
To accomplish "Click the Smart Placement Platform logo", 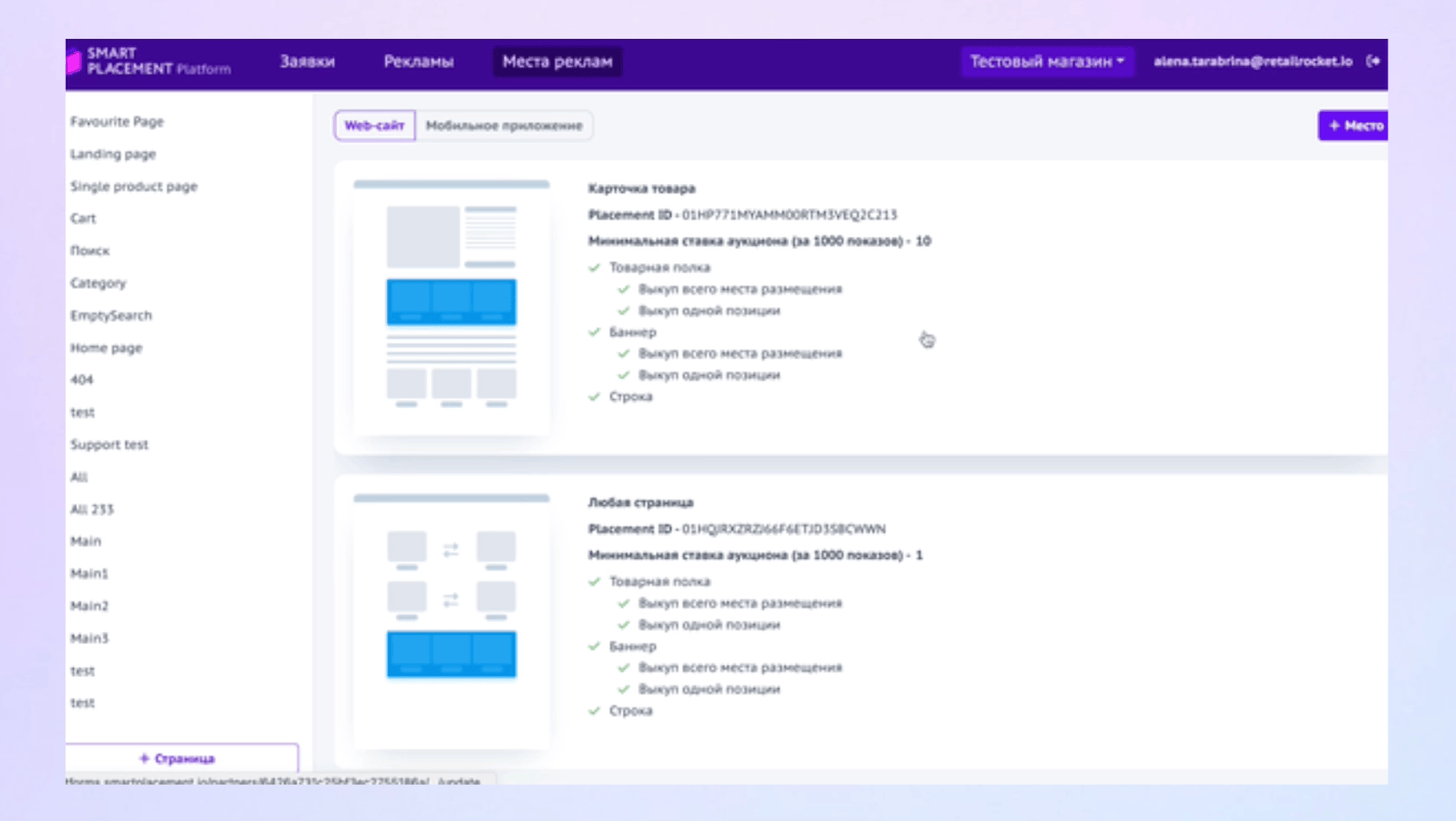I will point(149,62).
